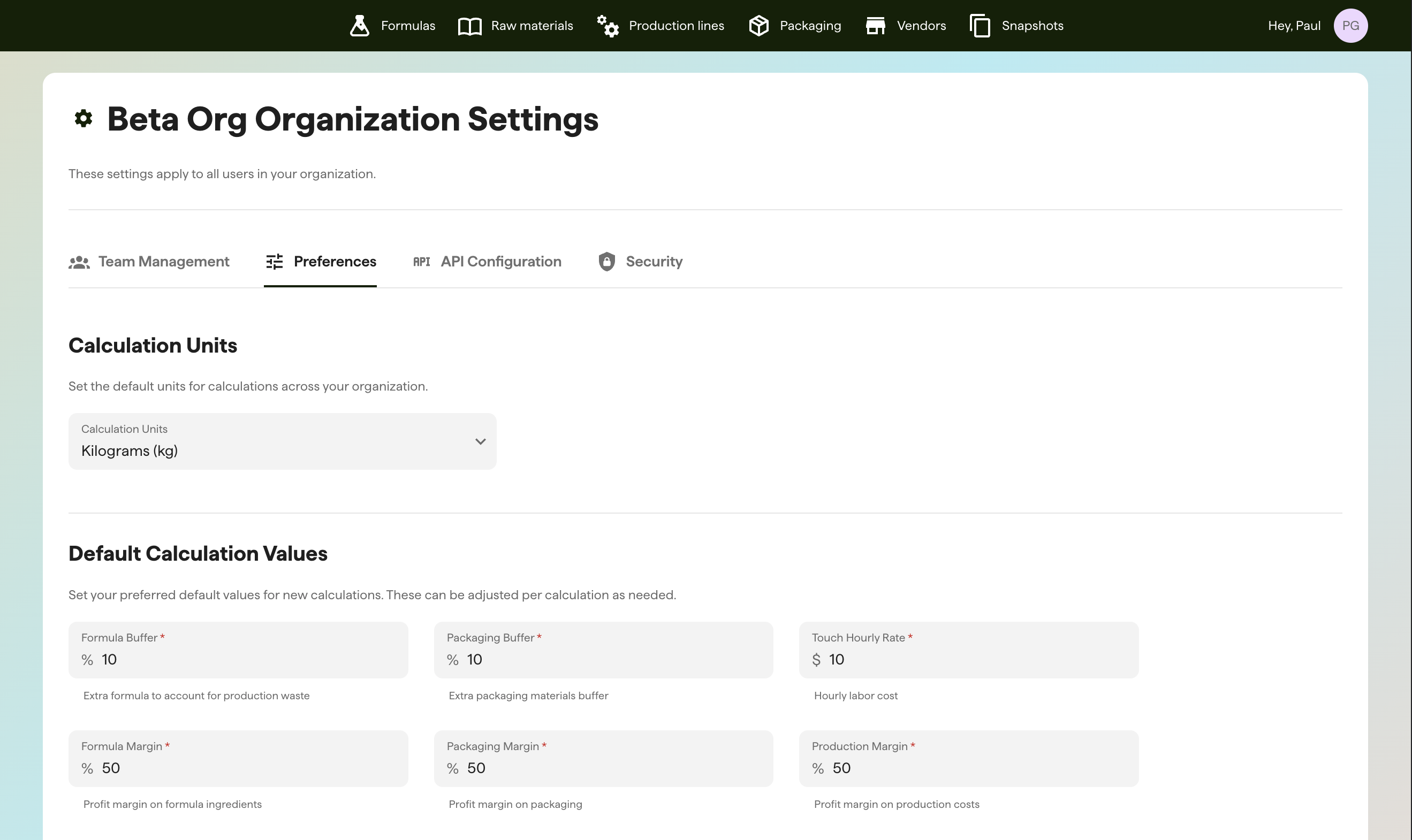Viewport: 1412px width, 840px height.
Task: Open Snapshots via the copy icon
Action: pyautogui.click(x=980, y=25)
